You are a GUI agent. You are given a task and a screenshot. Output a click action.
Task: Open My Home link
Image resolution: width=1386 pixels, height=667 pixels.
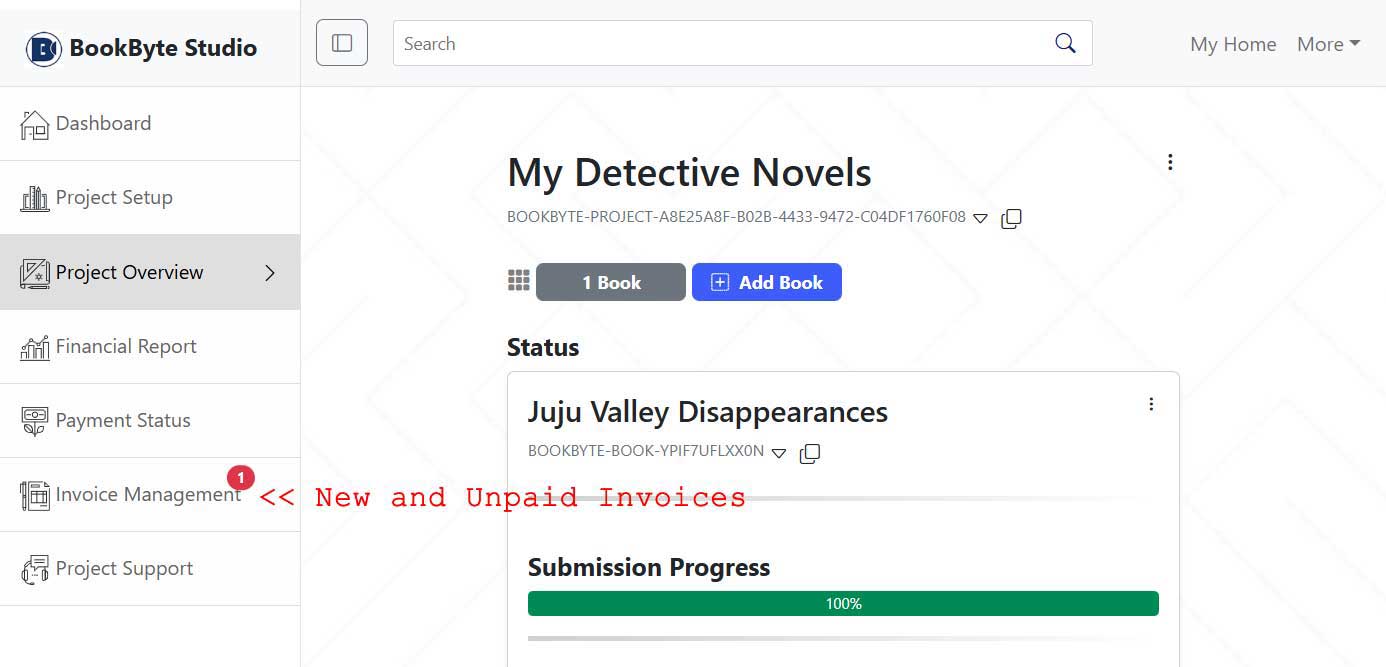pos(1233,44)
